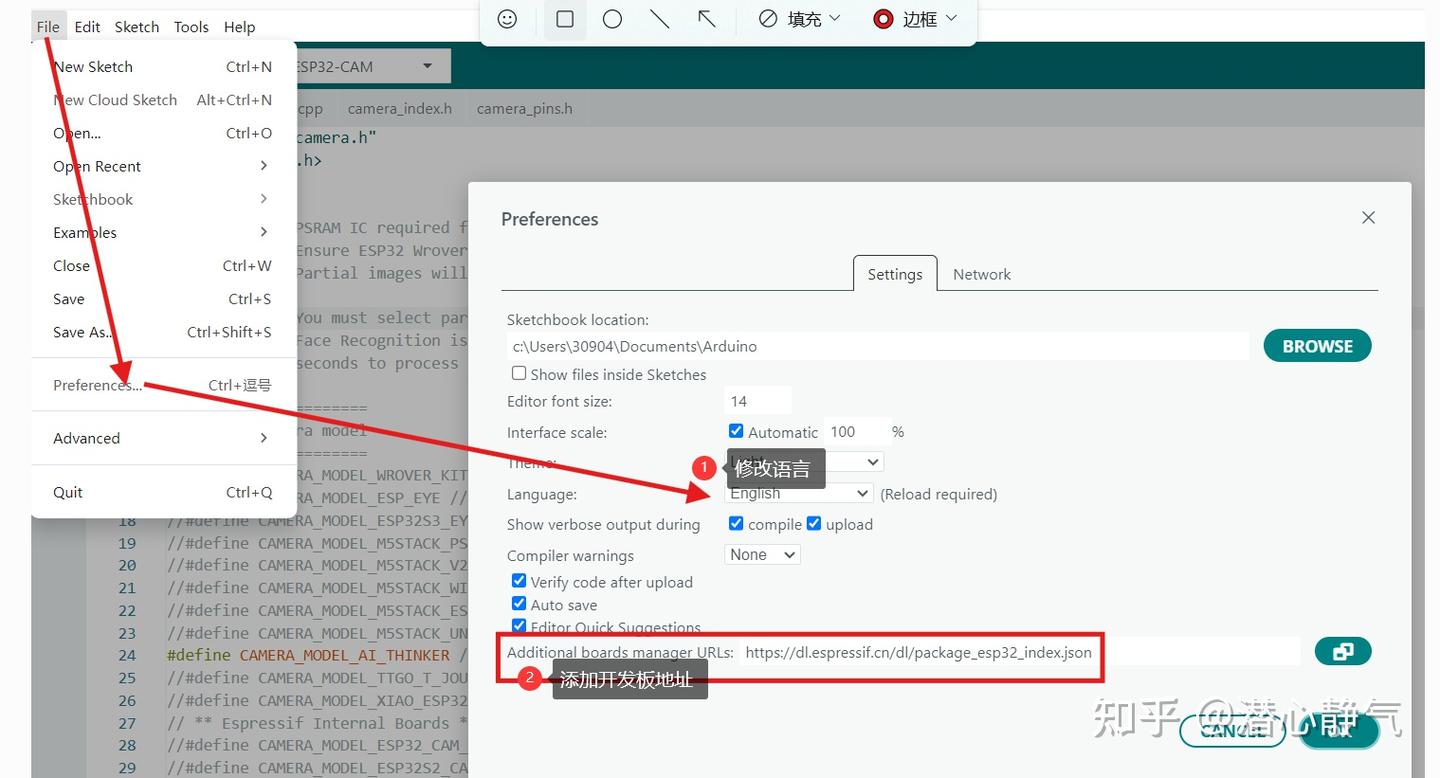Open additional boards manager URLs editor icon

(x=1343, y=652)
